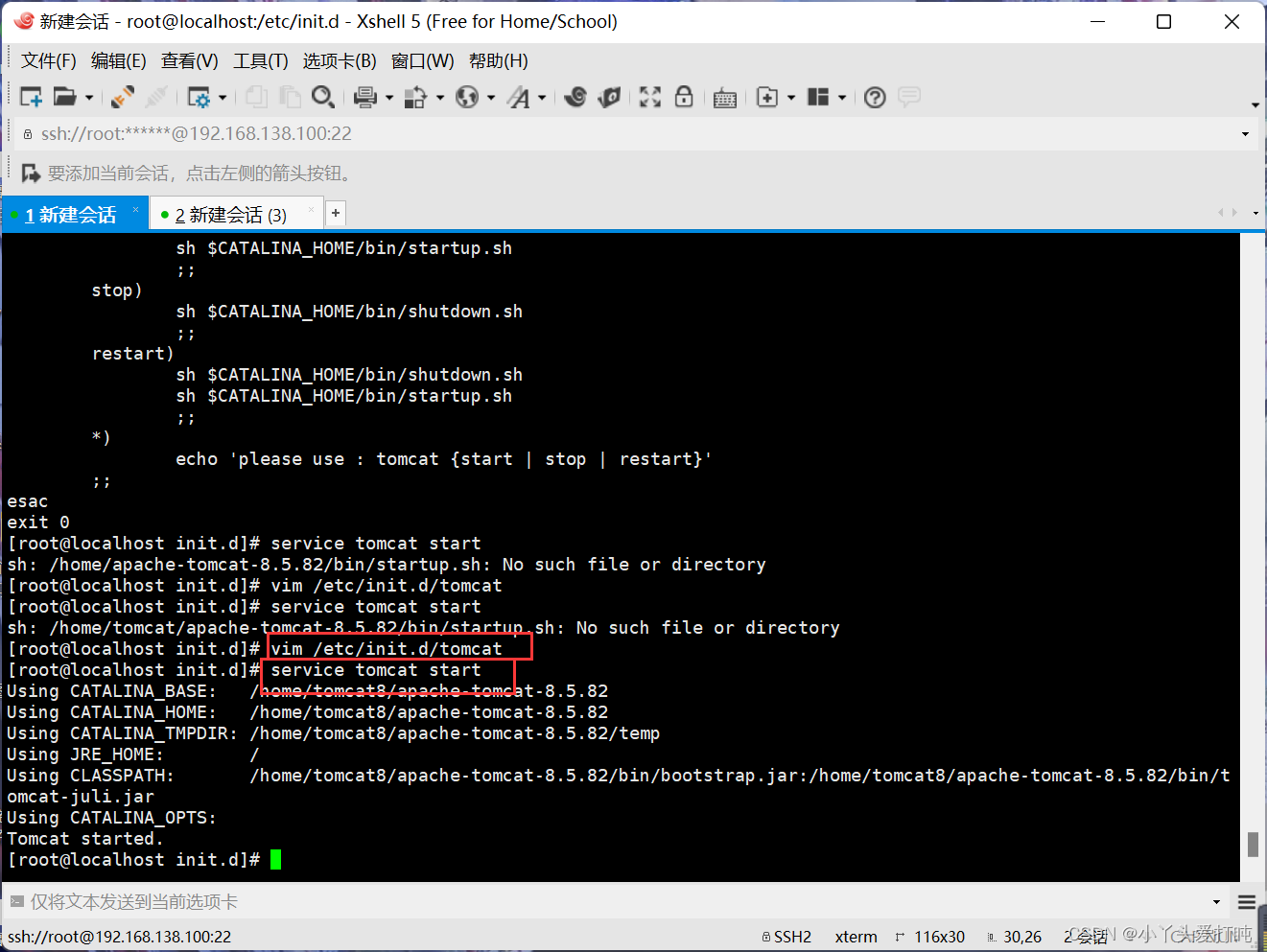Click the compose bar hamburger menu icon
The image size is (1267, 952).
[1247, 902]
